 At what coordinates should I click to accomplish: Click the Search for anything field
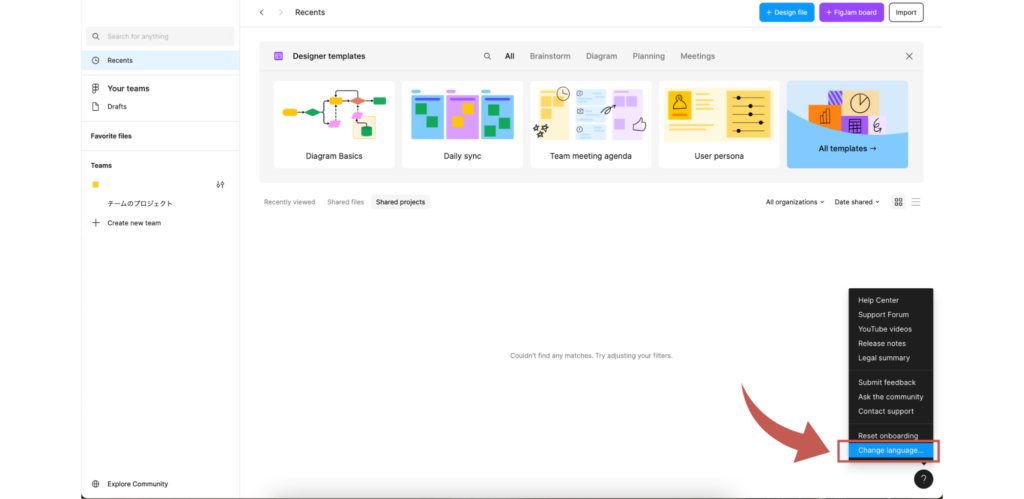click(x=160, y=36)
